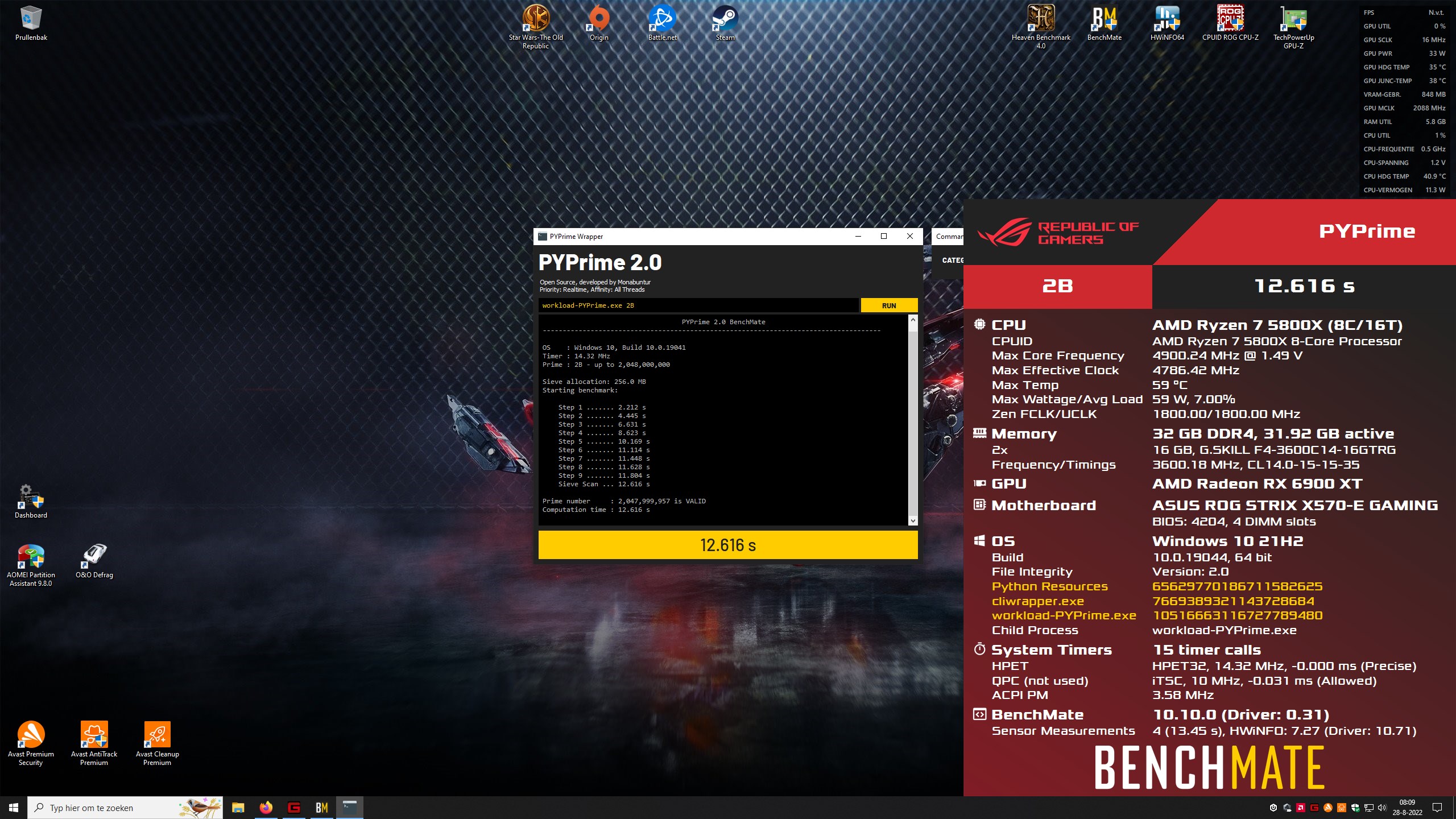Click the workload-PYPrime.exe 2B command field
Viewport: 1456px width, 819px height.
point(698,305)
